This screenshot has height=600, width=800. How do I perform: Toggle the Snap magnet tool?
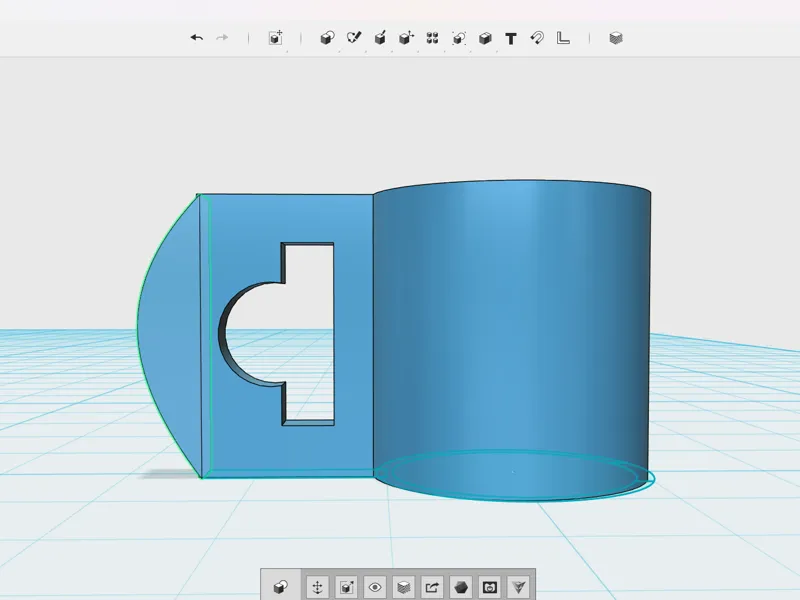click(537, 38)
